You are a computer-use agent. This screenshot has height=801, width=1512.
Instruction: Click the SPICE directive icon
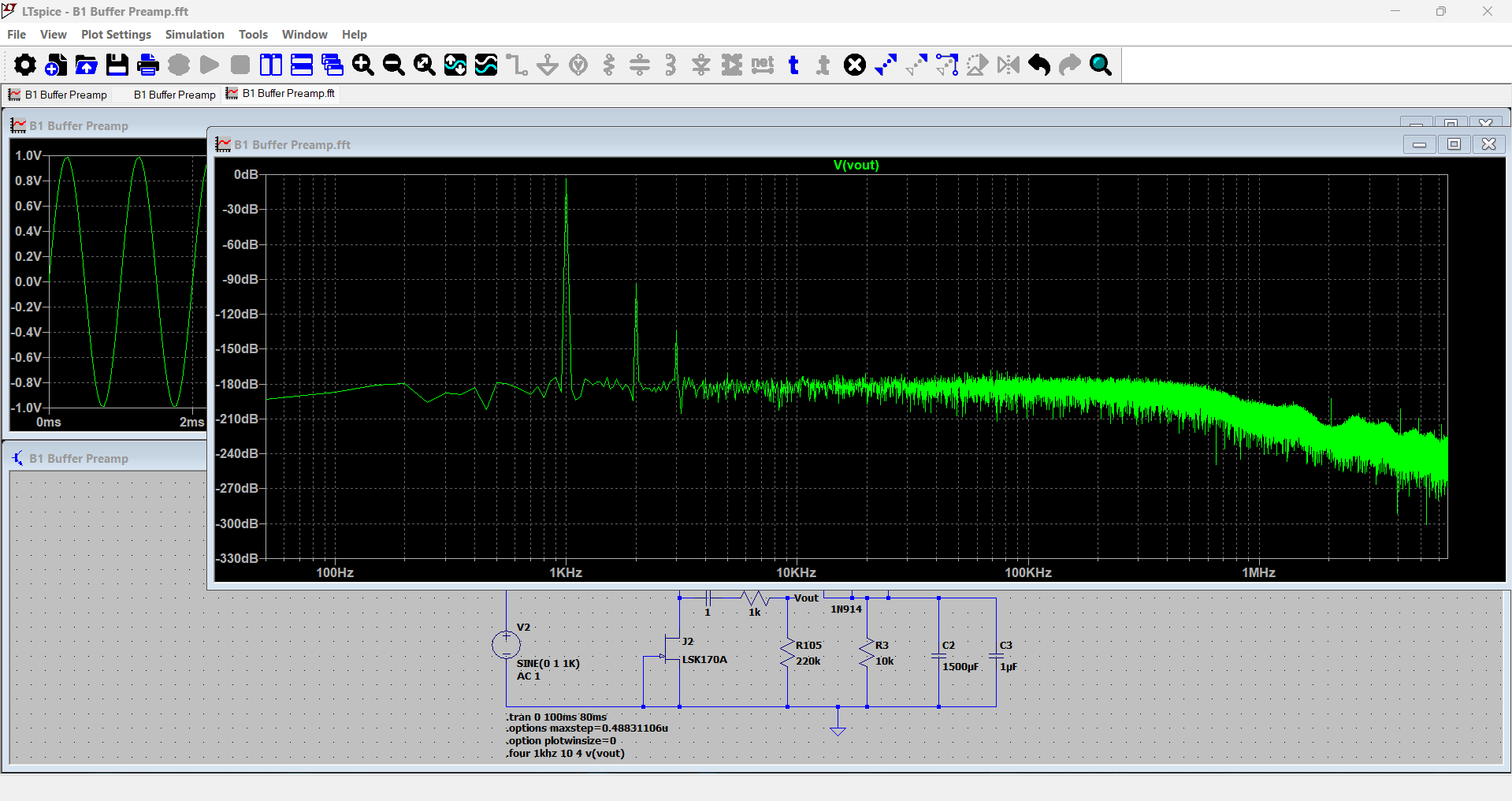pyautogui.click(x=824, y=65)
